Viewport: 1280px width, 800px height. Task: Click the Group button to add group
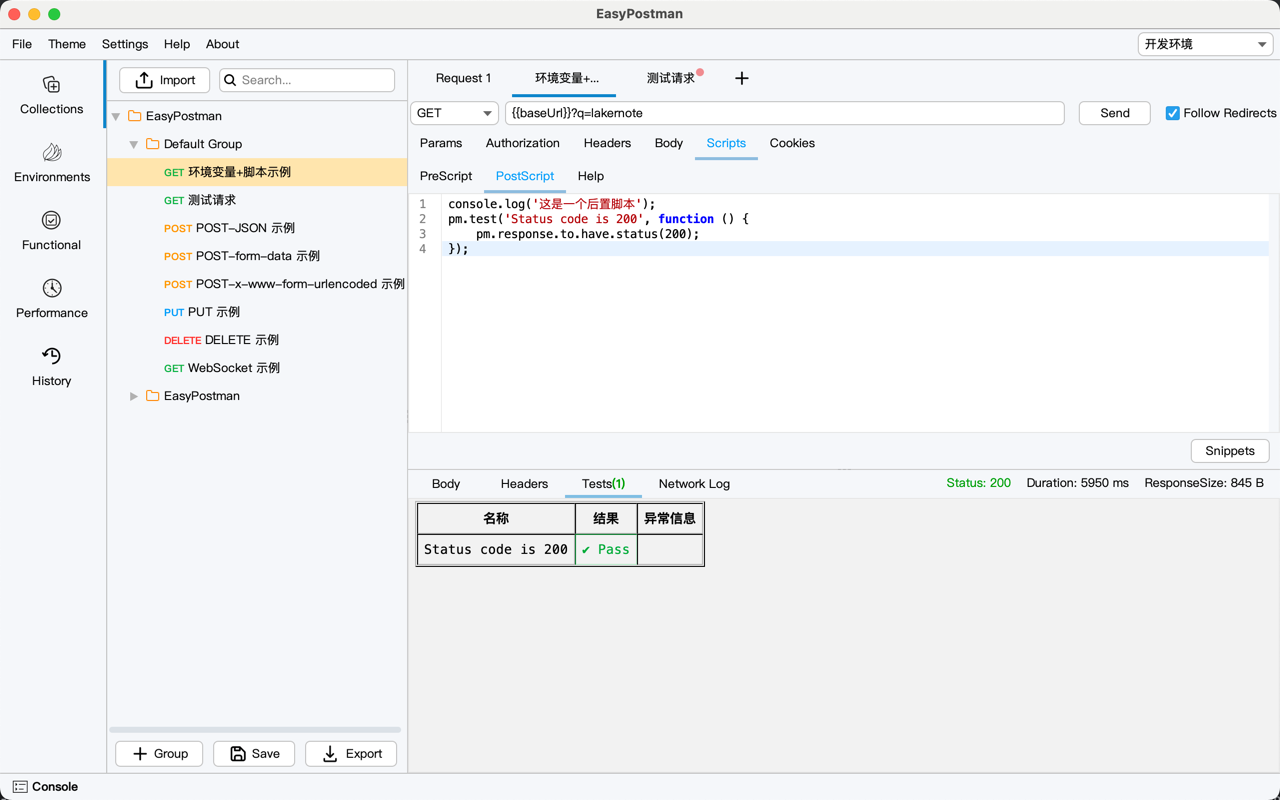pos(160,754)
